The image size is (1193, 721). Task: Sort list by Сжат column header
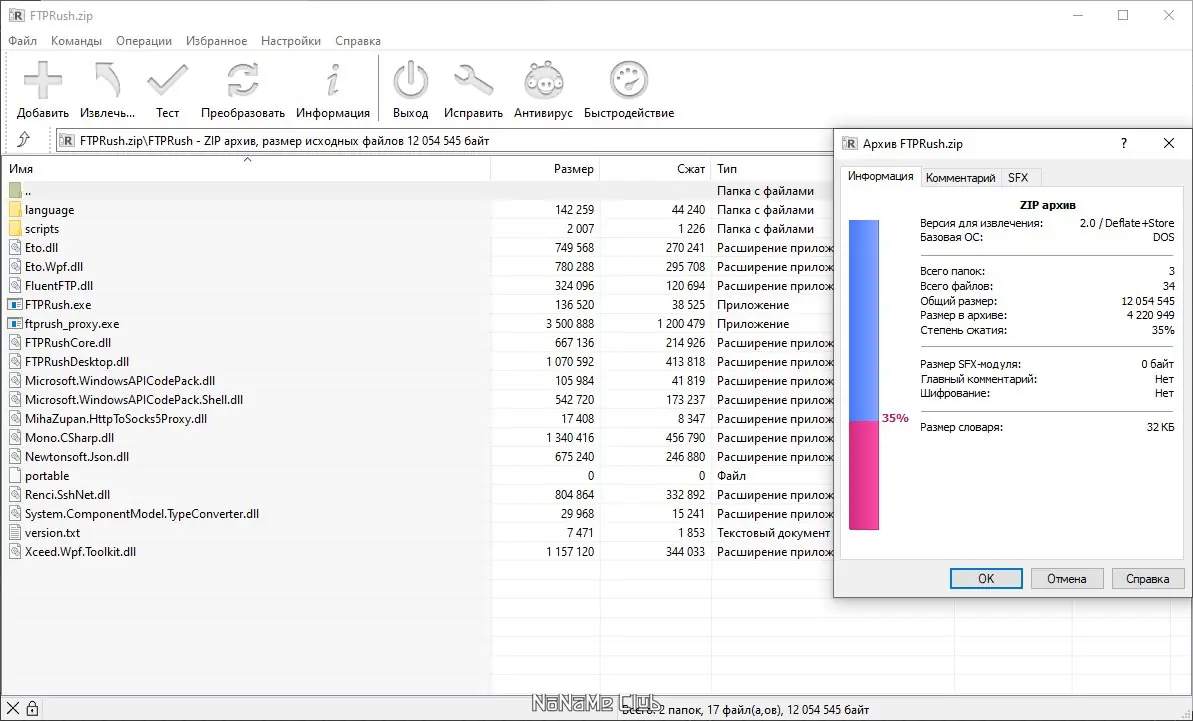[655, 169]
